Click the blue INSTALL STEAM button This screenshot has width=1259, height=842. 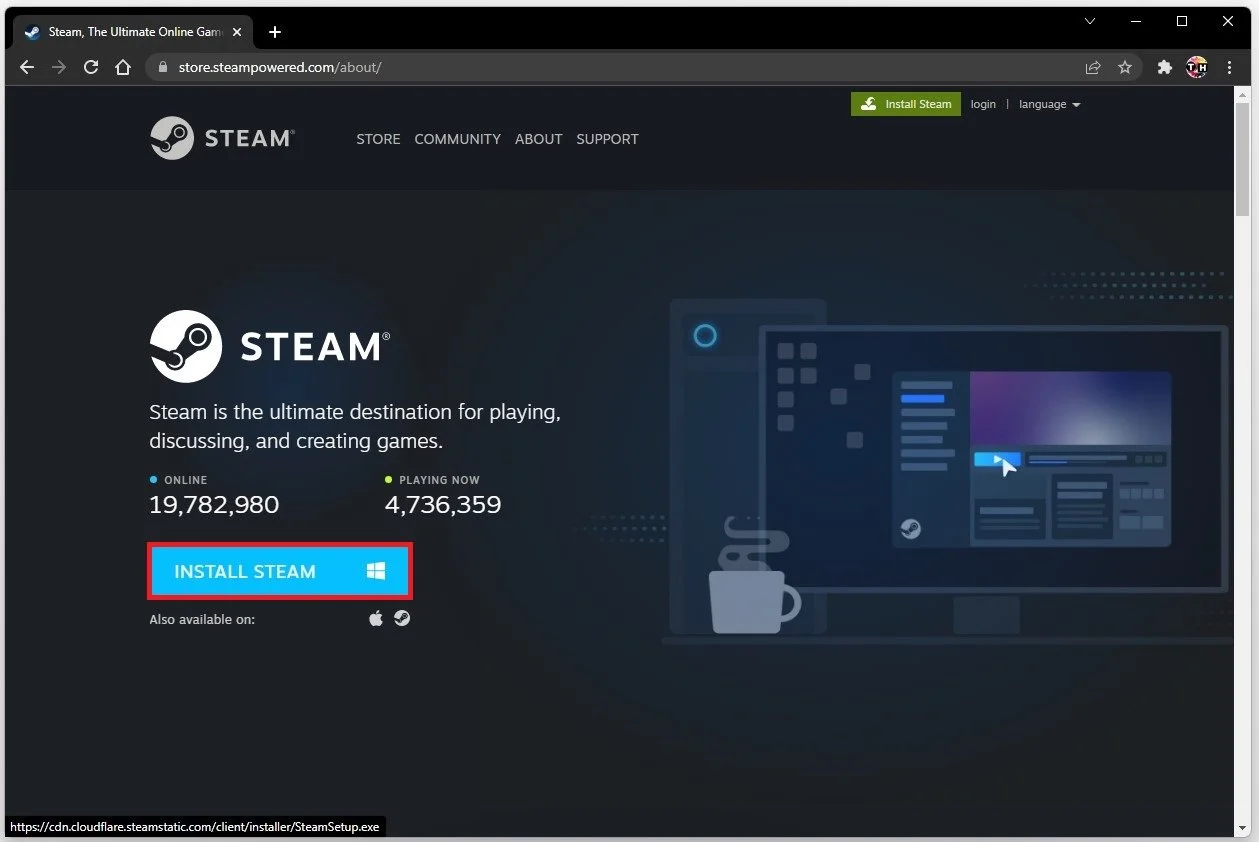point(280,571)
